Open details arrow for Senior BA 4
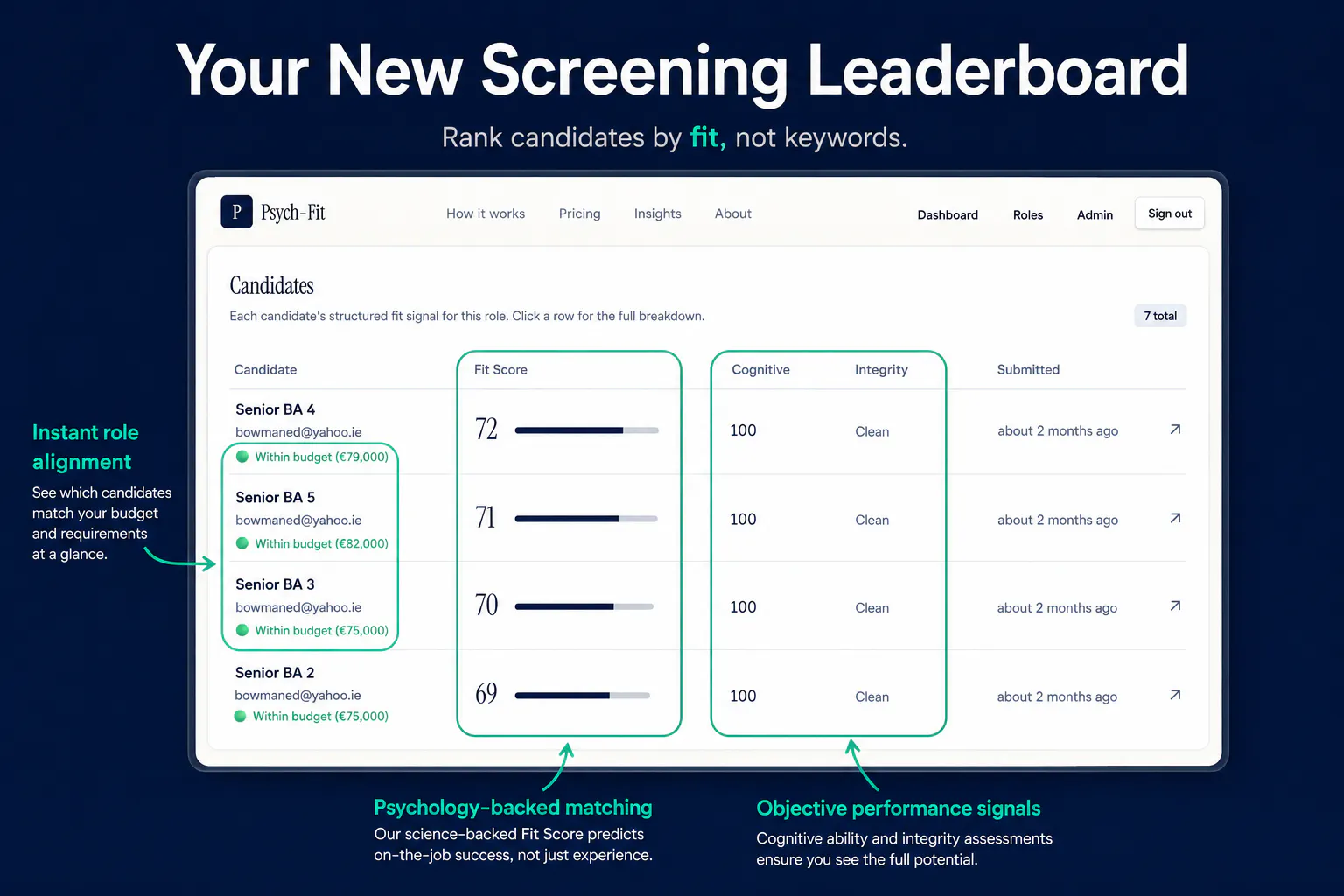 coord(1175,430)
